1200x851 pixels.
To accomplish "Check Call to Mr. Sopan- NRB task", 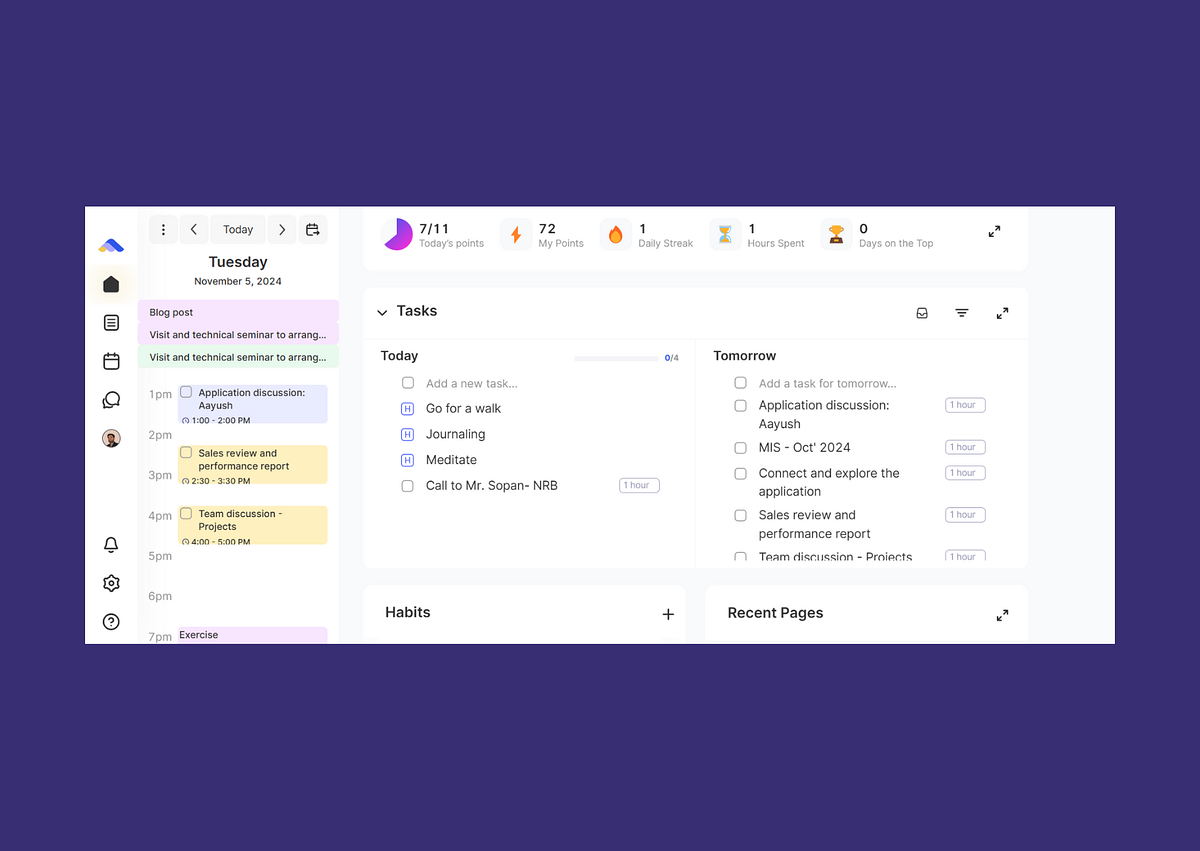I will (407, 486).
